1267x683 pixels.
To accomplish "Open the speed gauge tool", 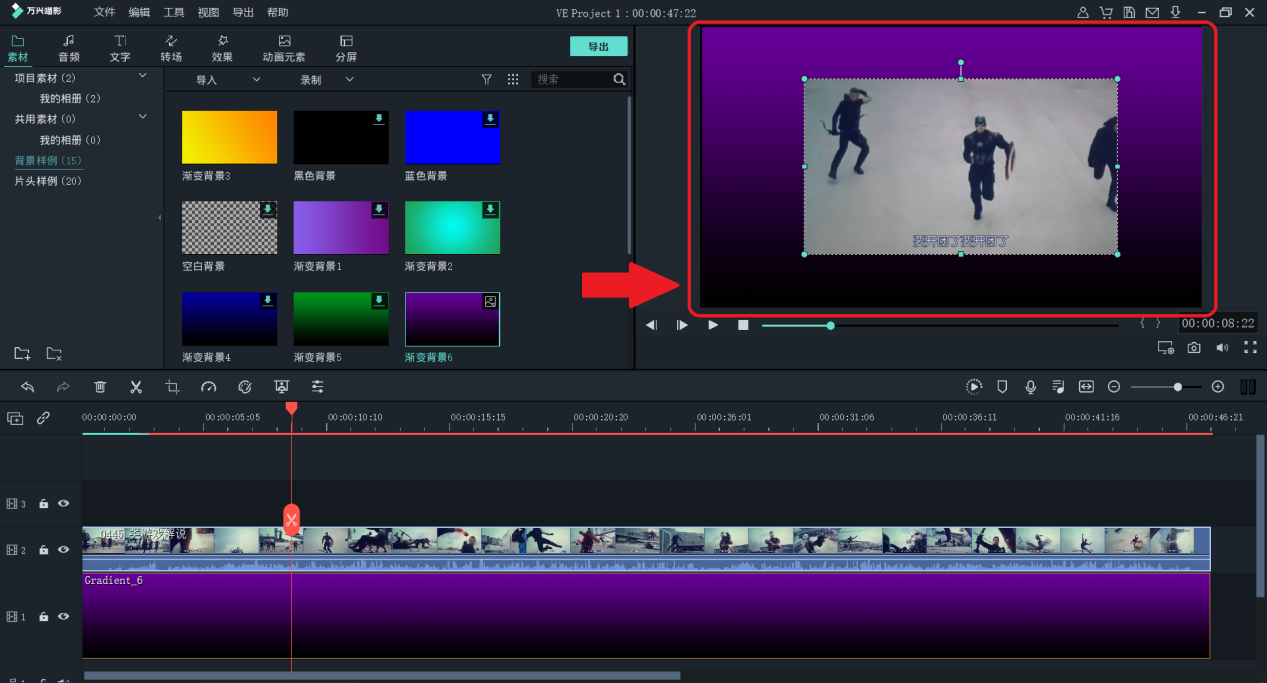I will point(208,387).
